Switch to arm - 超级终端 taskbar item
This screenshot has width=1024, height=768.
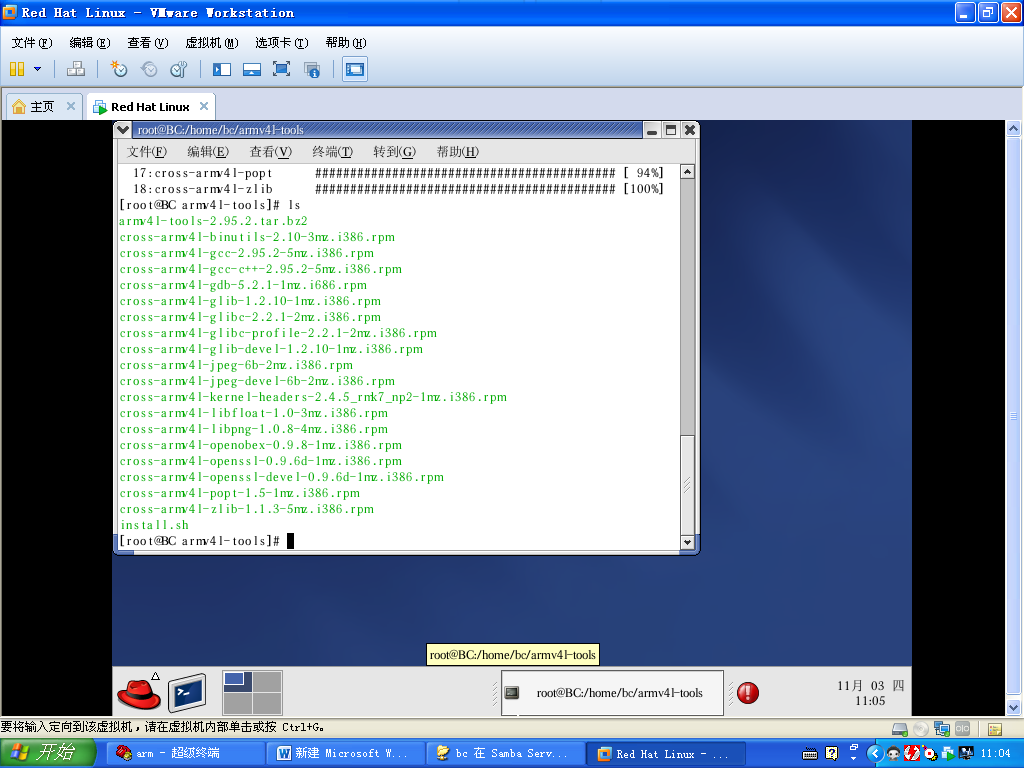(187, 753)
